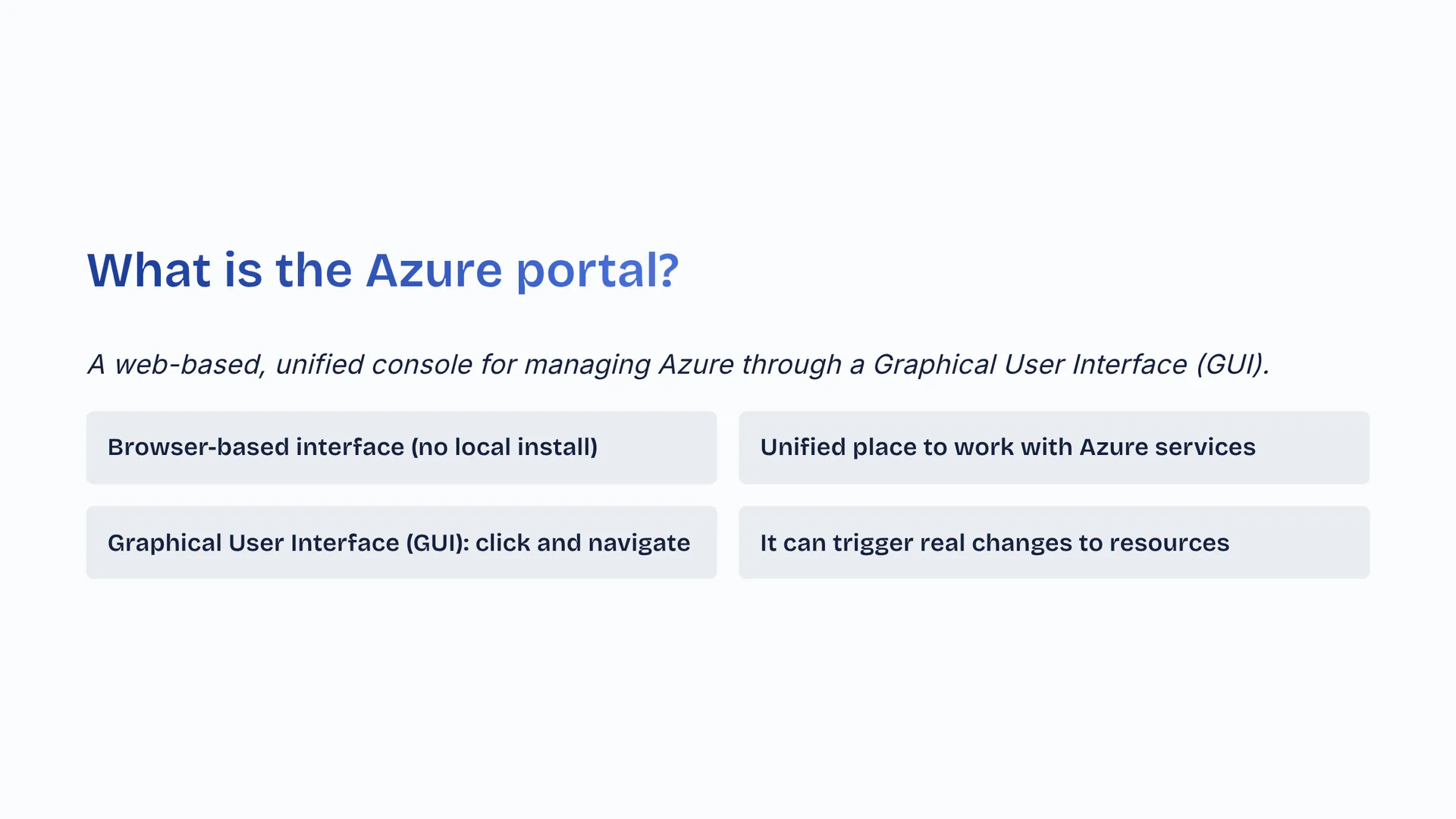The width and height of the screenshot is (1456, 819).
Task: Click "(no local install)" in the first card
Action: (x=504, y=447)
